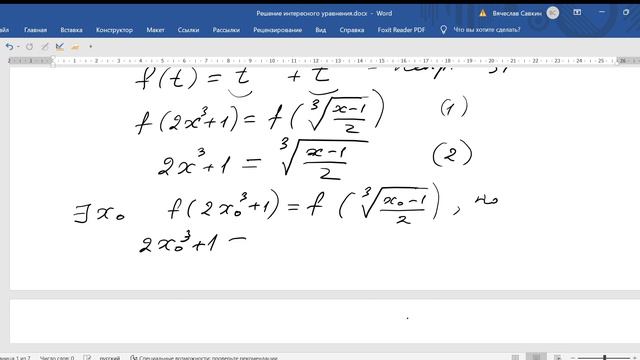Viewport: 640px width, 360px height.
Task: Click the account name Вячеслав Савкин
Action: tap(517, 13)
